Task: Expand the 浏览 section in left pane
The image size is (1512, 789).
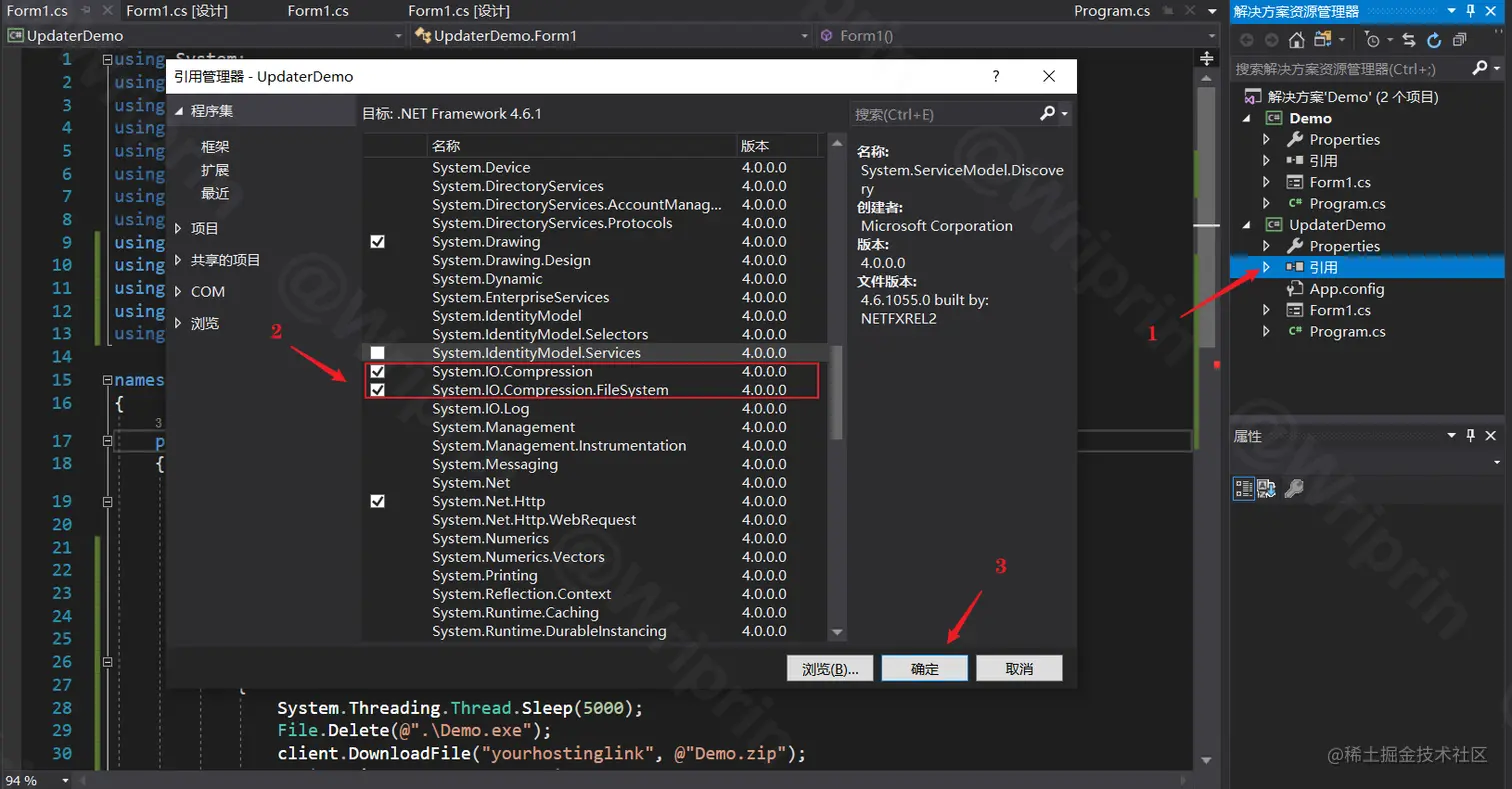Action: pos(179,324)
